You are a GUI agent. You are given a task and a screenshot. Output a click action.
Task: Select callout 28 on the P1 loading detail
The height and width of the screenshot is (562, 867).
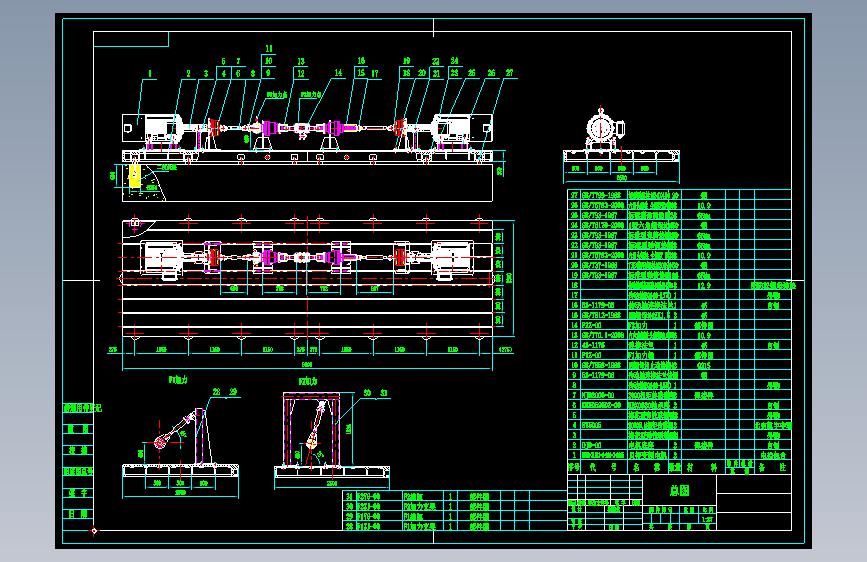point(217,392)
